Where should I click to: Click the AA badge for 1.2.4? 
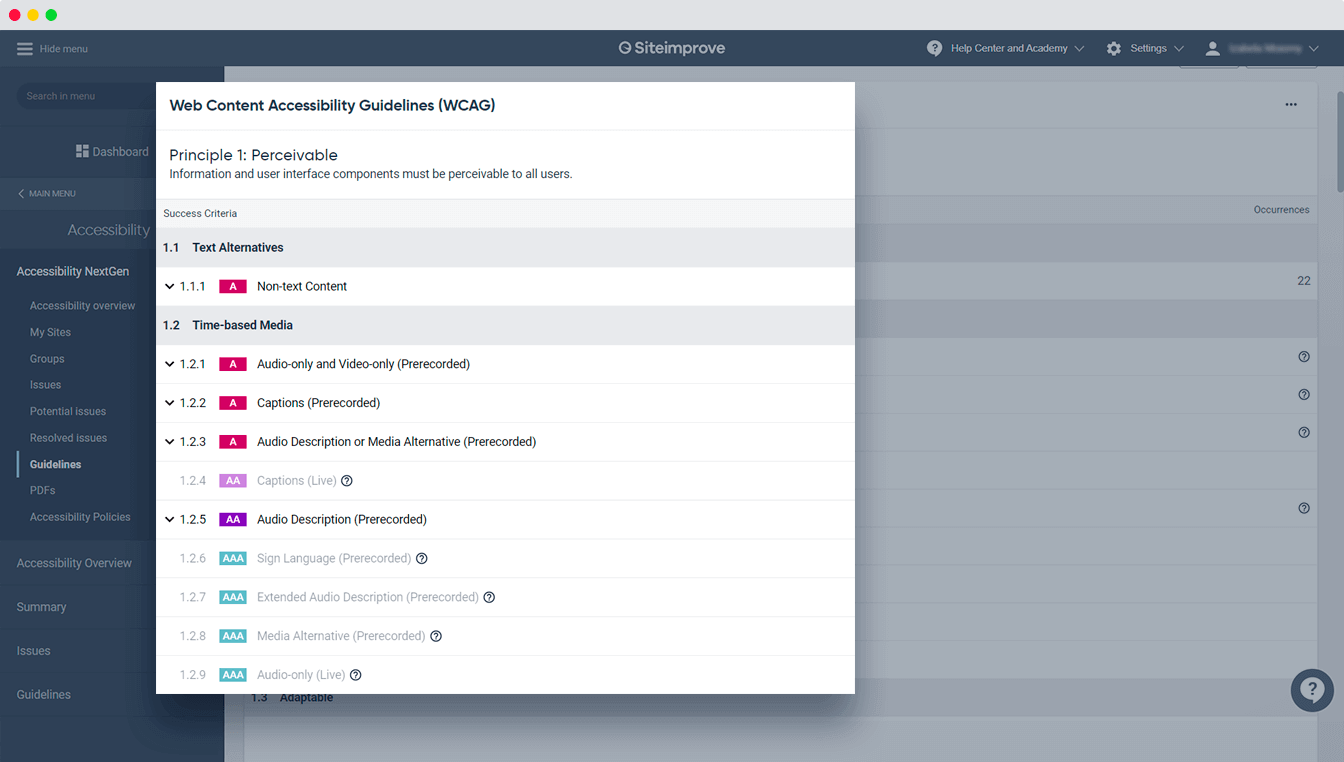[x=233, y=481]
